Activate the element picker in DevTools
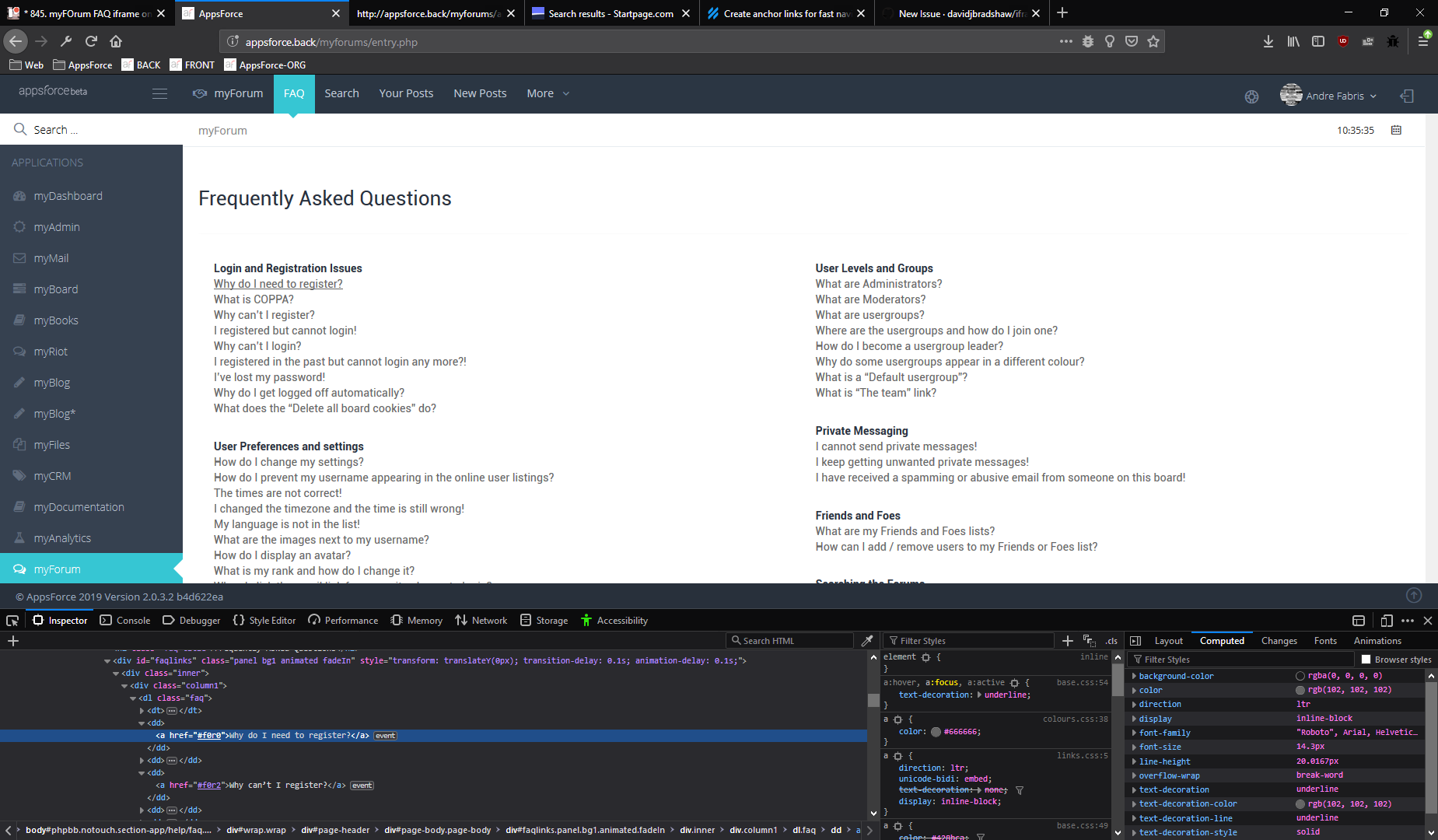This screenshot has width=1438, height=840. tap(12, 621)
